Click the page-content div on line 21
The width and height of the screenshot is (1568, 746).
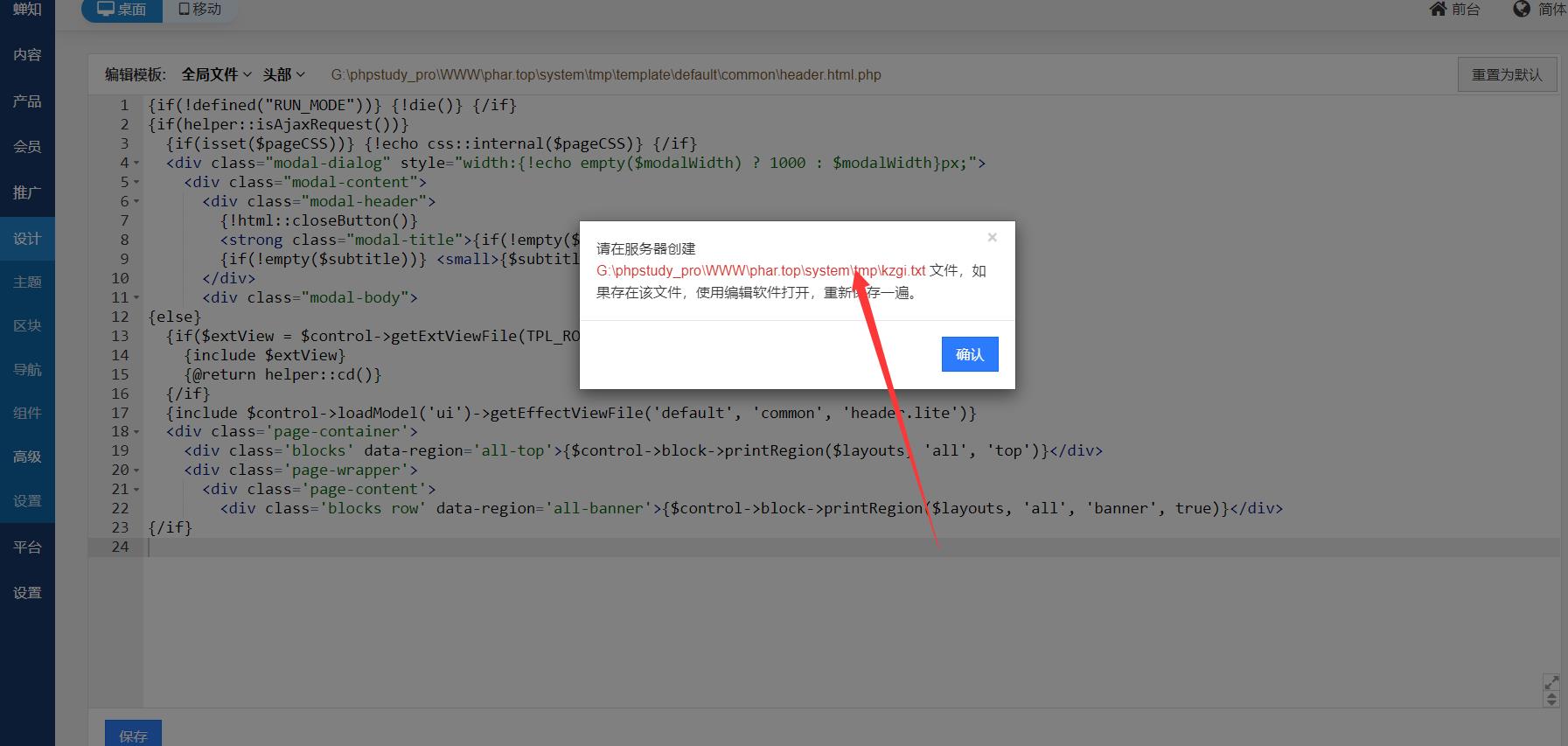point(319,489)
